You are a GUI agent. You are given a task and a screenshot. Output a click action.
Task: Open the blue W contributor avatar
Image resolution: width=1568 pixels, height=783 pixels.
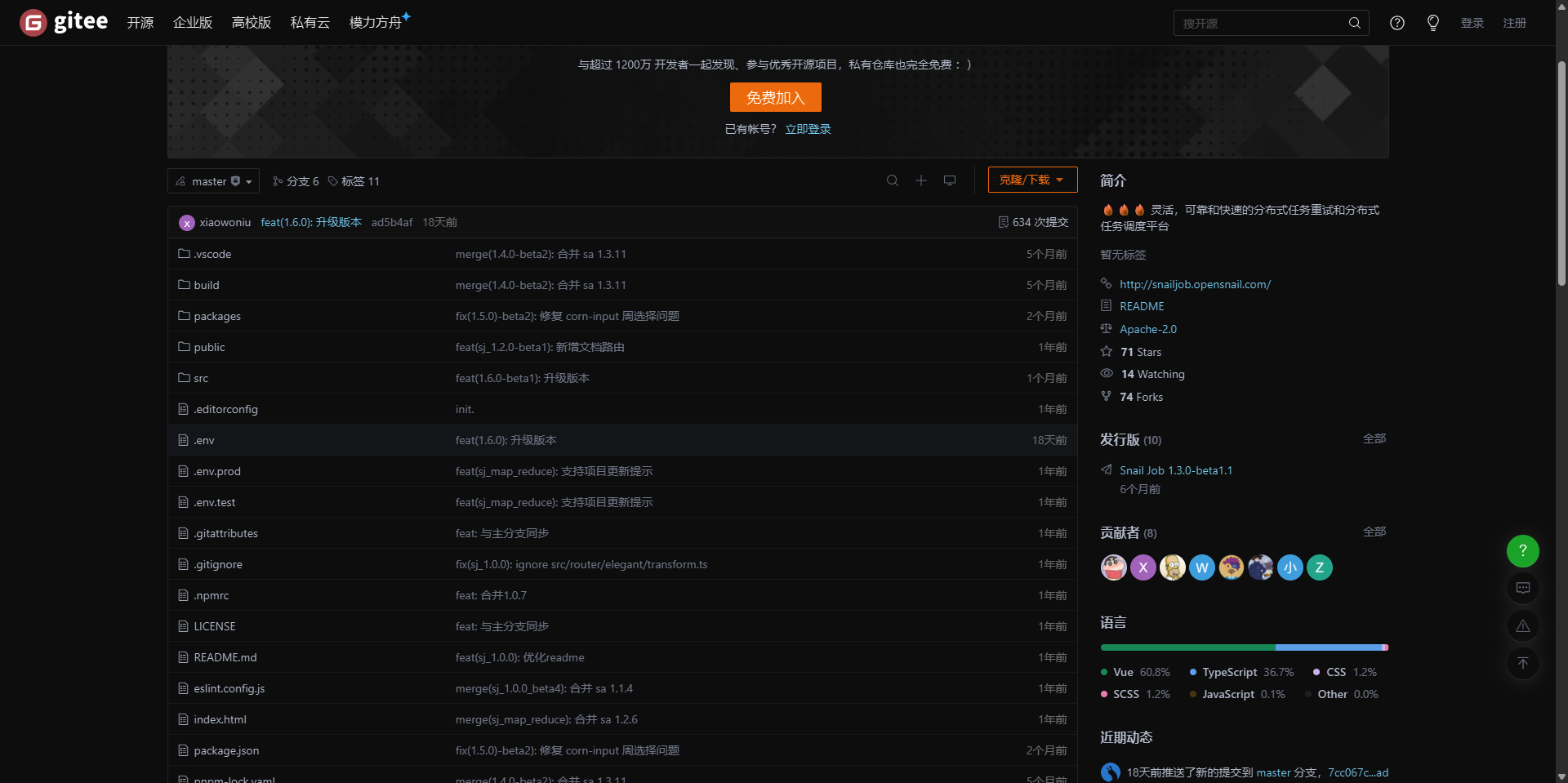pos(1202,567)
